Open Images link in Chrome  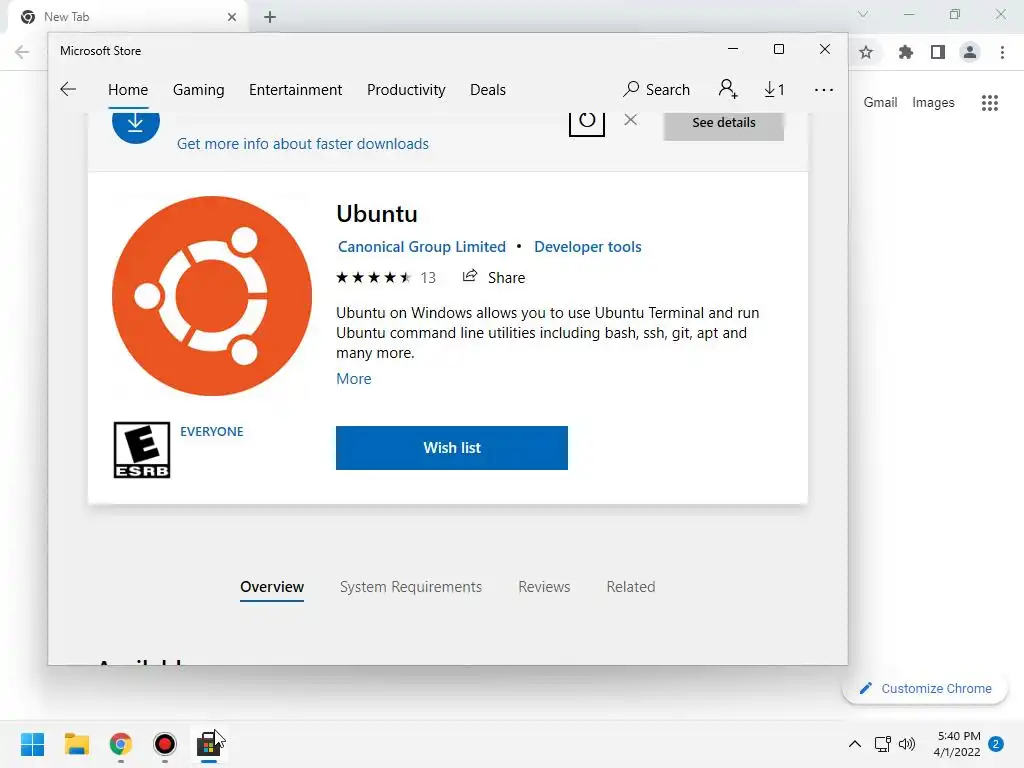click(933, 103)
